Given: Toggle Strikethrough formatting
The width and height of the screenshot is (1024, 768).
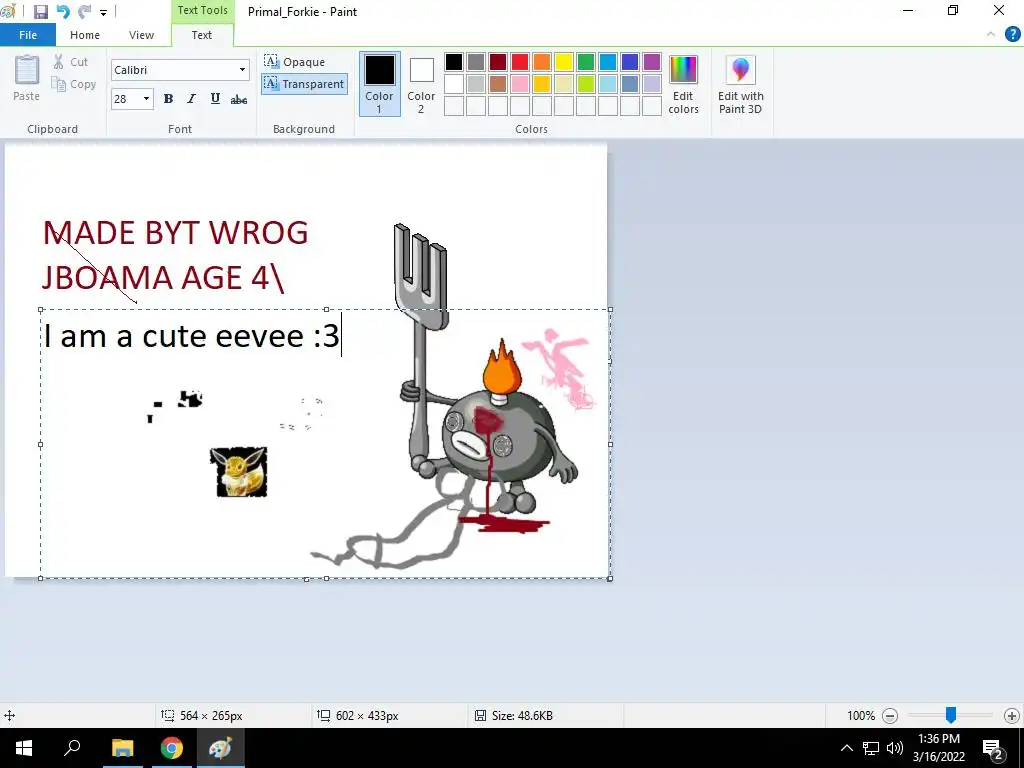Looking at the screenshot, I should pyautogui.click(x=239, y=99).
